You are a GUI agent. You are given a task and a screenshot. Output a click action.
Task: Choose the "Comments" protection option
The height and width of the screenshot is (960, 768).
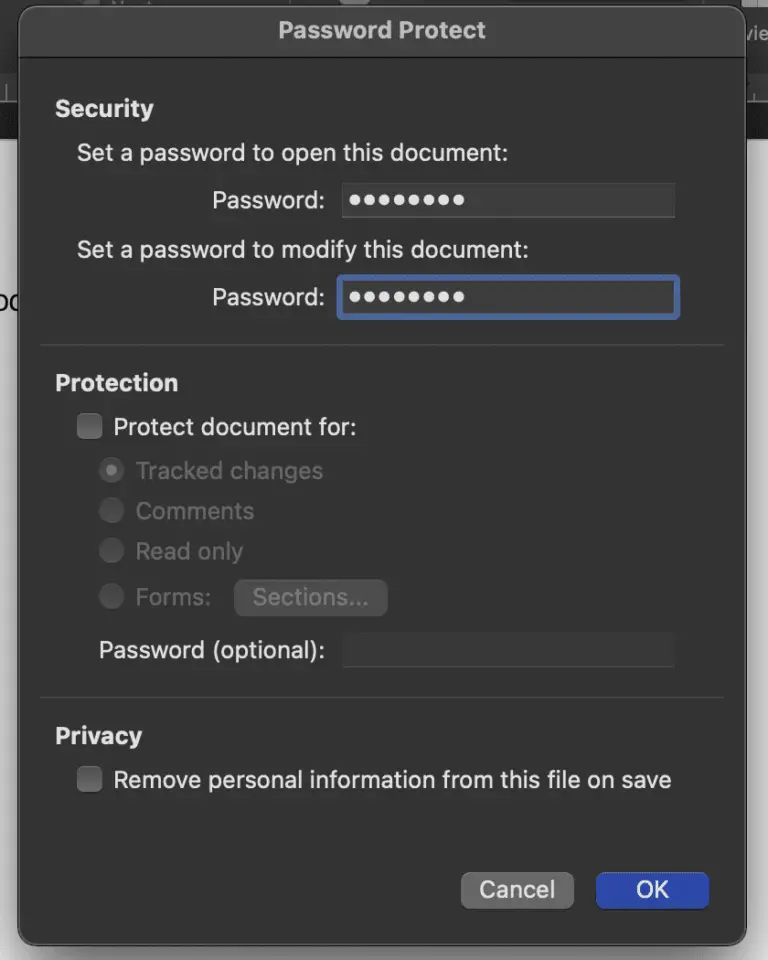point(111,510)
